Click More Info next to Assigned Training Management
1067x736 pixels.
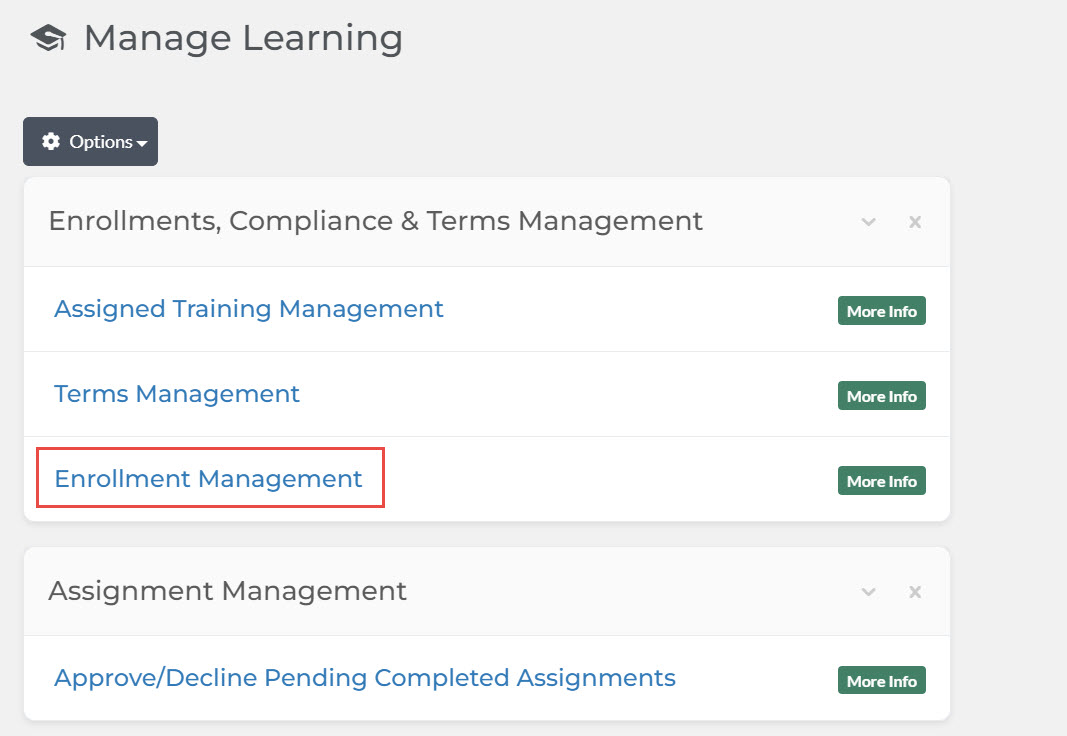[881, 311]
